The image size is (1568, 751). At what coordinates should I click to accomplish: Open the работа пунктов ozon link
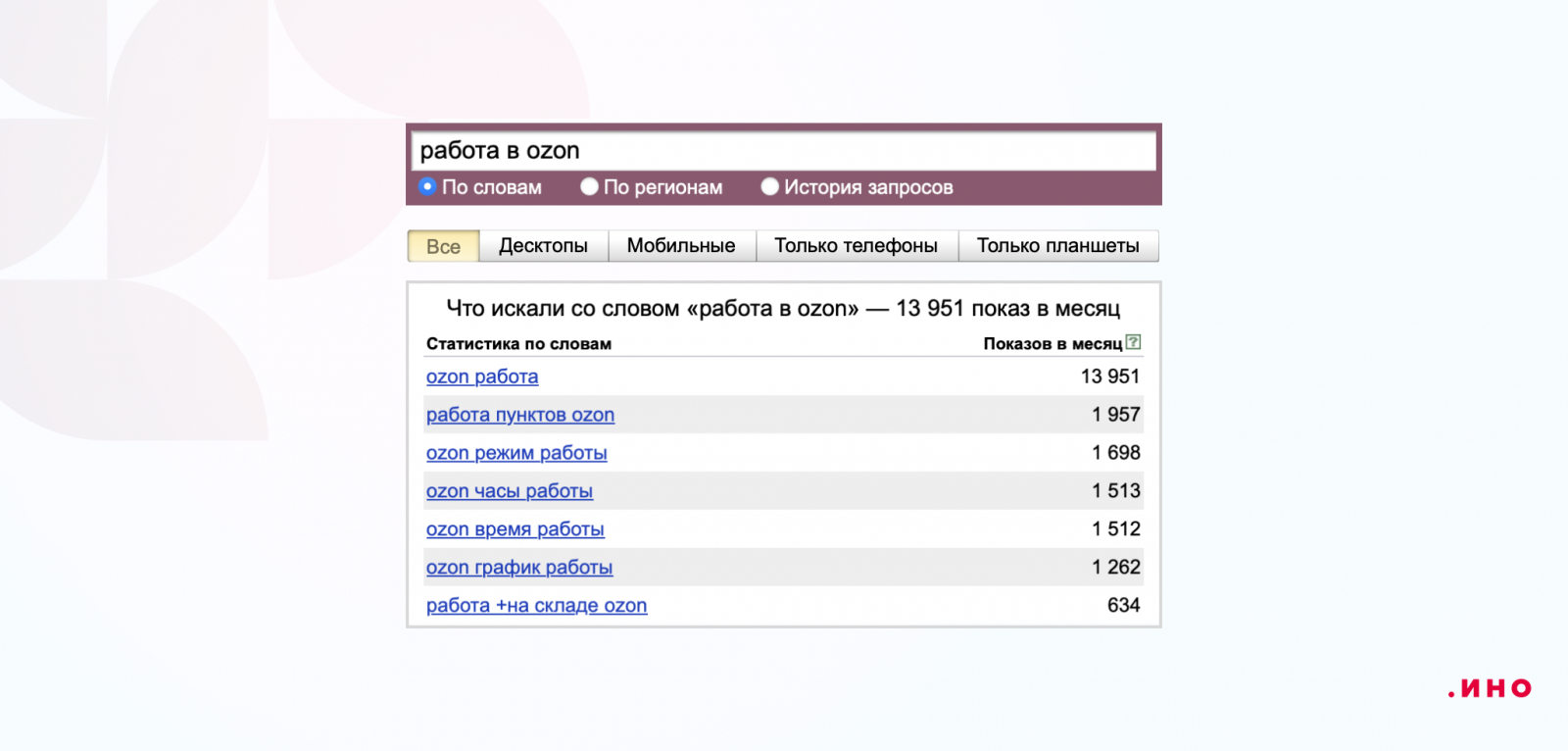coord(520,415)
